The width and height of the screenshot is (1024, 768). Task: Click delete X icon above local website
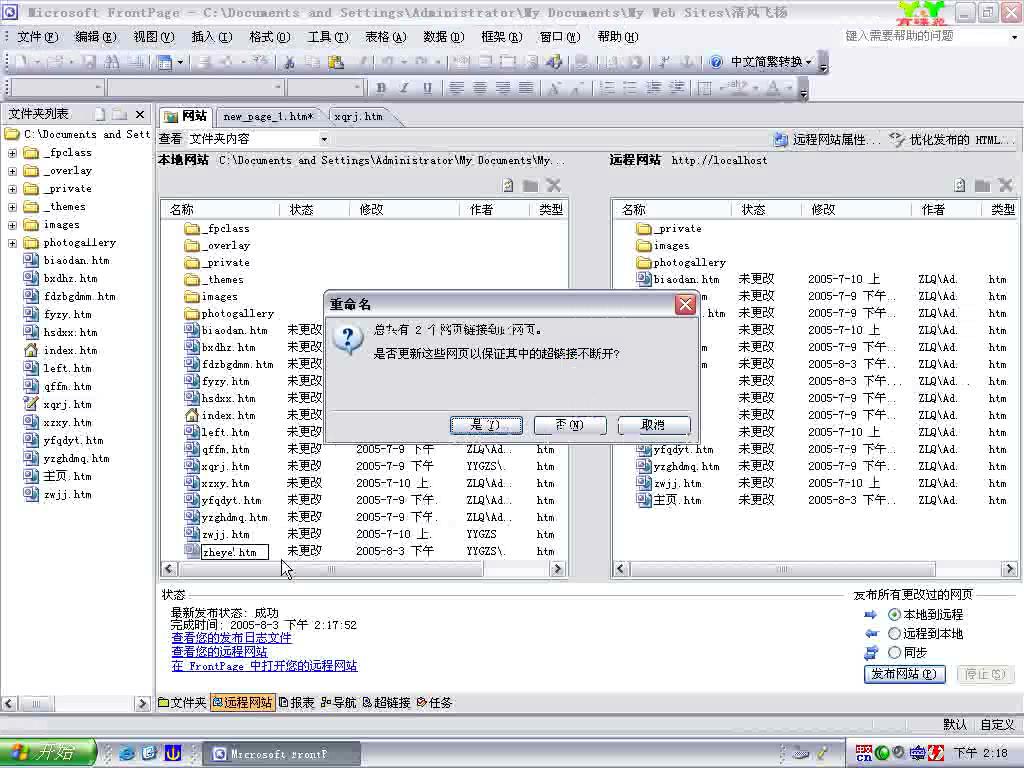[x=554, y=185]
